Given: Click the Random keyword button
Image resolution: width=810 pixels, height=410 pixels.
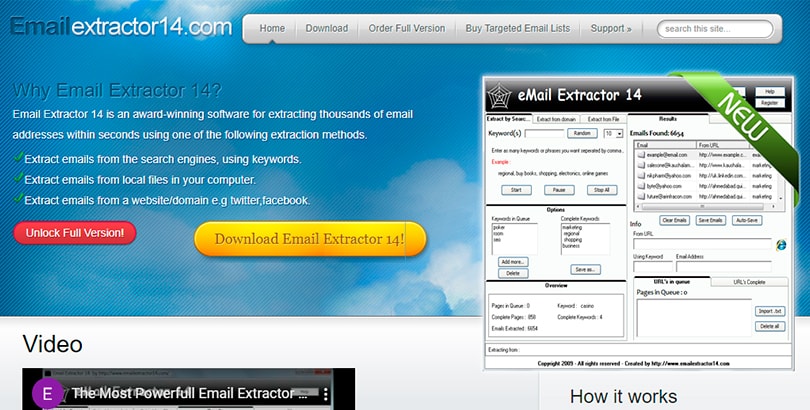Looking at the screenshot, I should (x=582, y=133).
